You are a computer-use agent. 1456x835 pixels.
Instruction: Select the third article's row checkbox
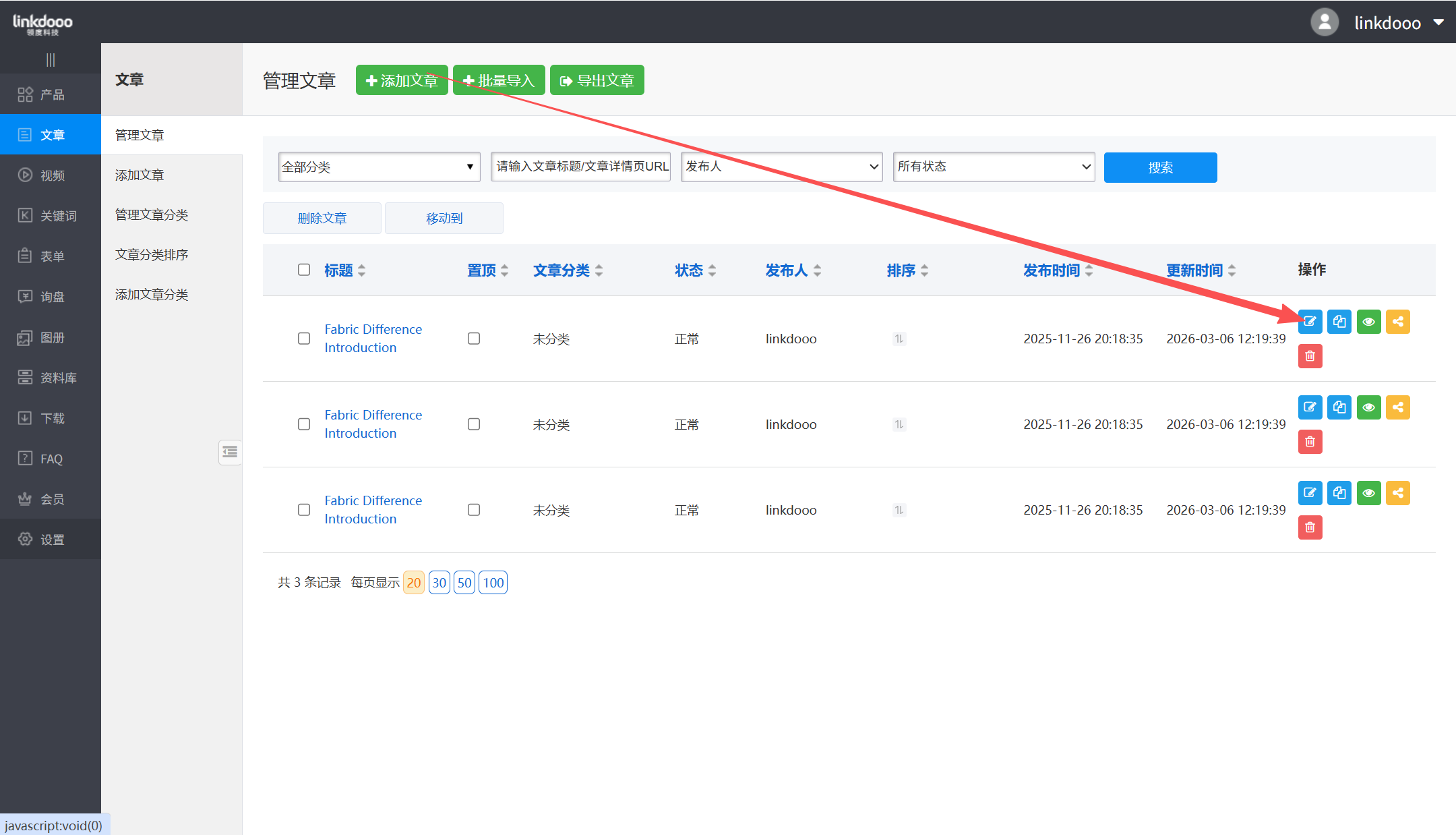coord(304,510)
